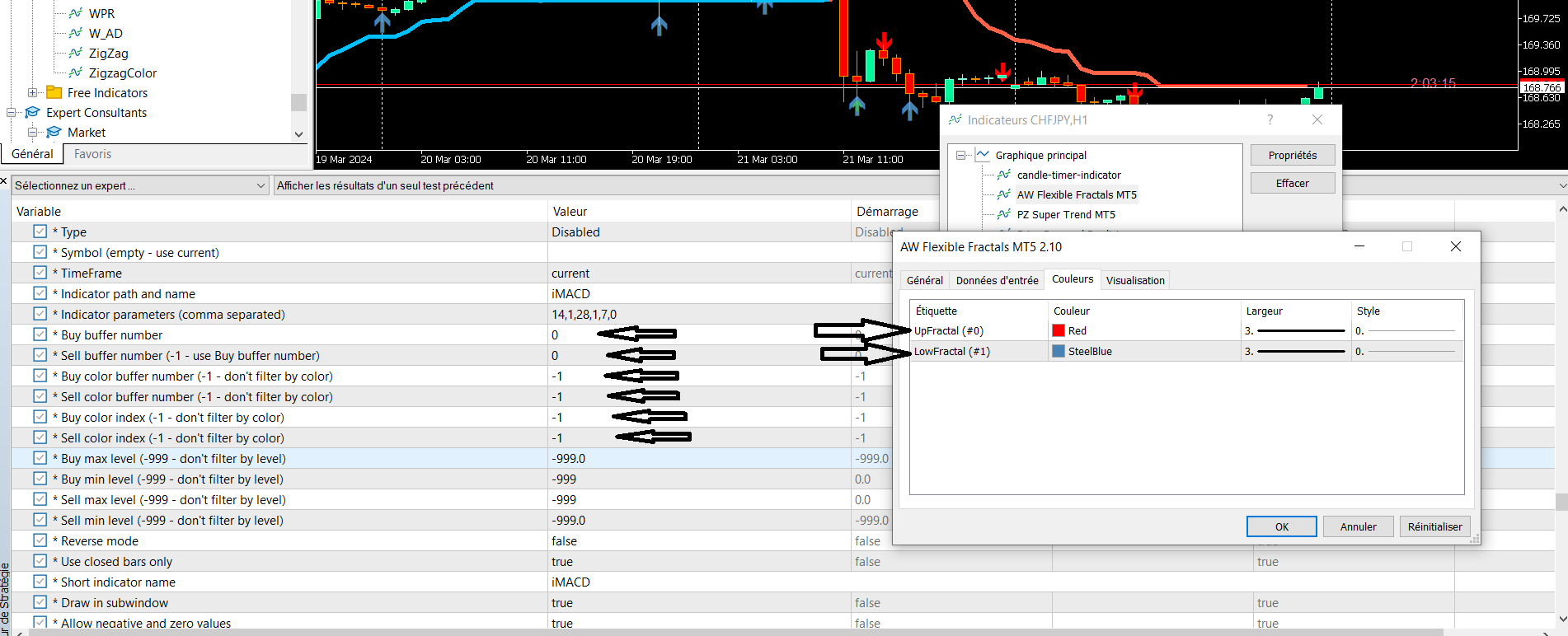Expand the Free Indicators tree node
This screenshot has height=636, width=1568.
[x=33, y=92]
